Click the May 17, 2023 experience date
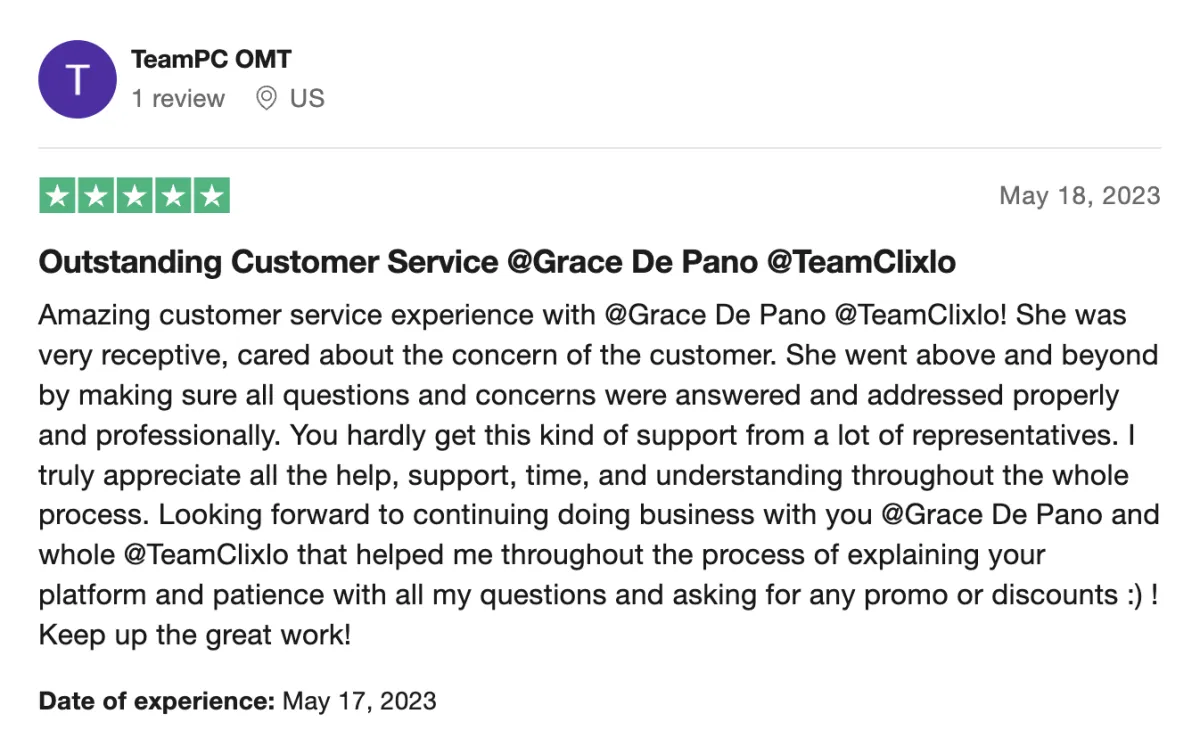This screenshot has width=1200, height=738. (360, 700)
